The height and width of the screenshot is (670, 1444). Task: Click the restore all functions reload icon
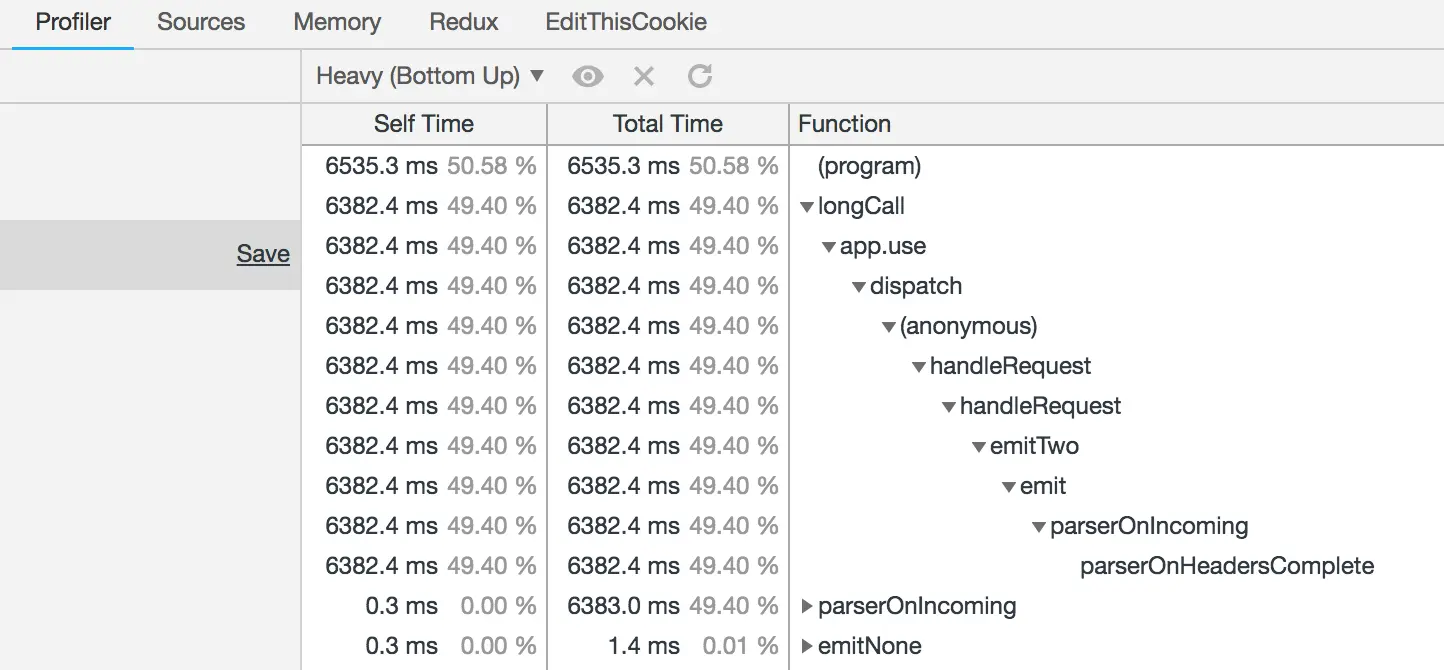click(x=700, y=77)
